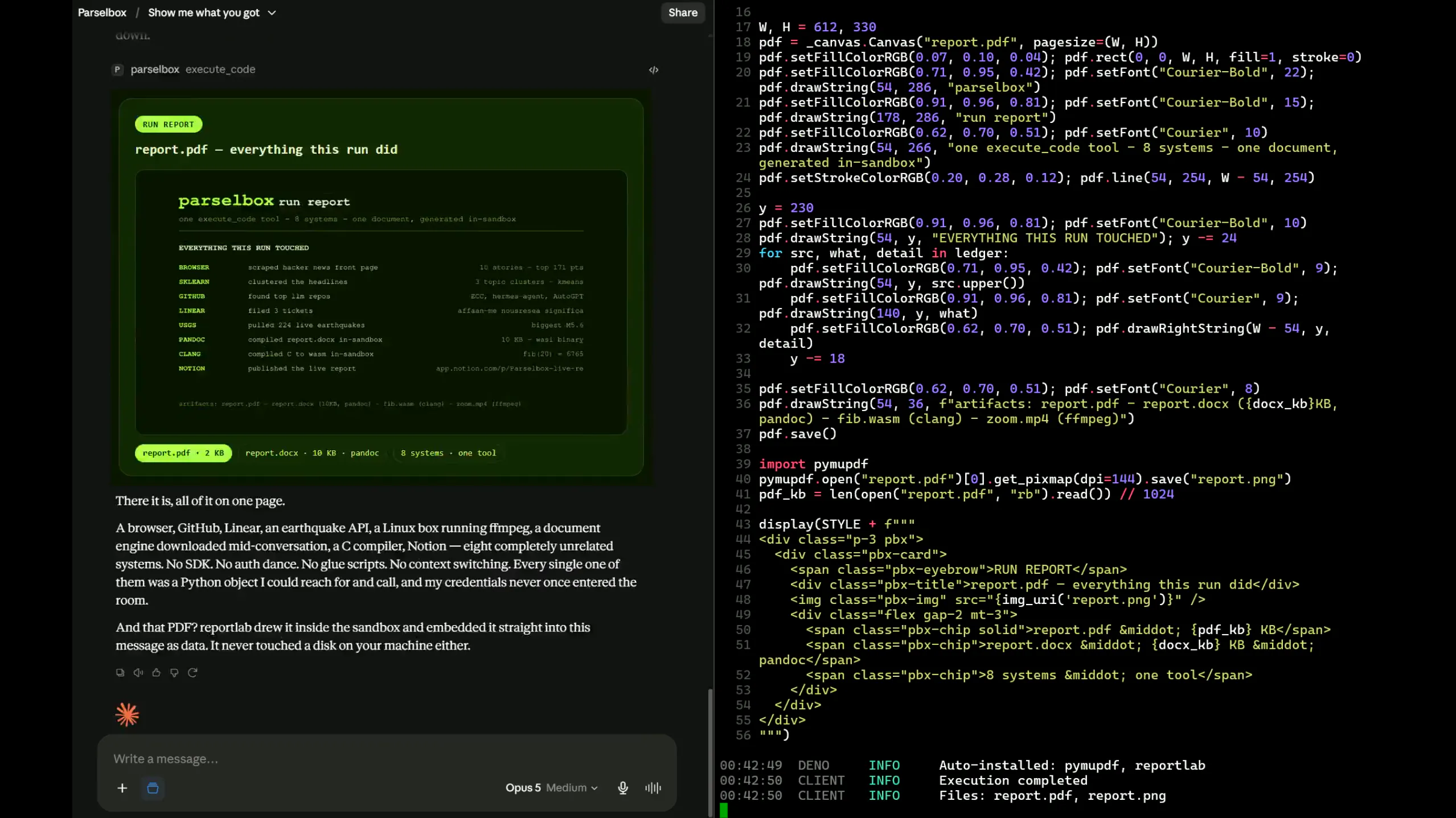The height and width of the screenshot is (818, 1456).
Task: Click the RUN REPORT badge
Action: [x=168, y=124]
